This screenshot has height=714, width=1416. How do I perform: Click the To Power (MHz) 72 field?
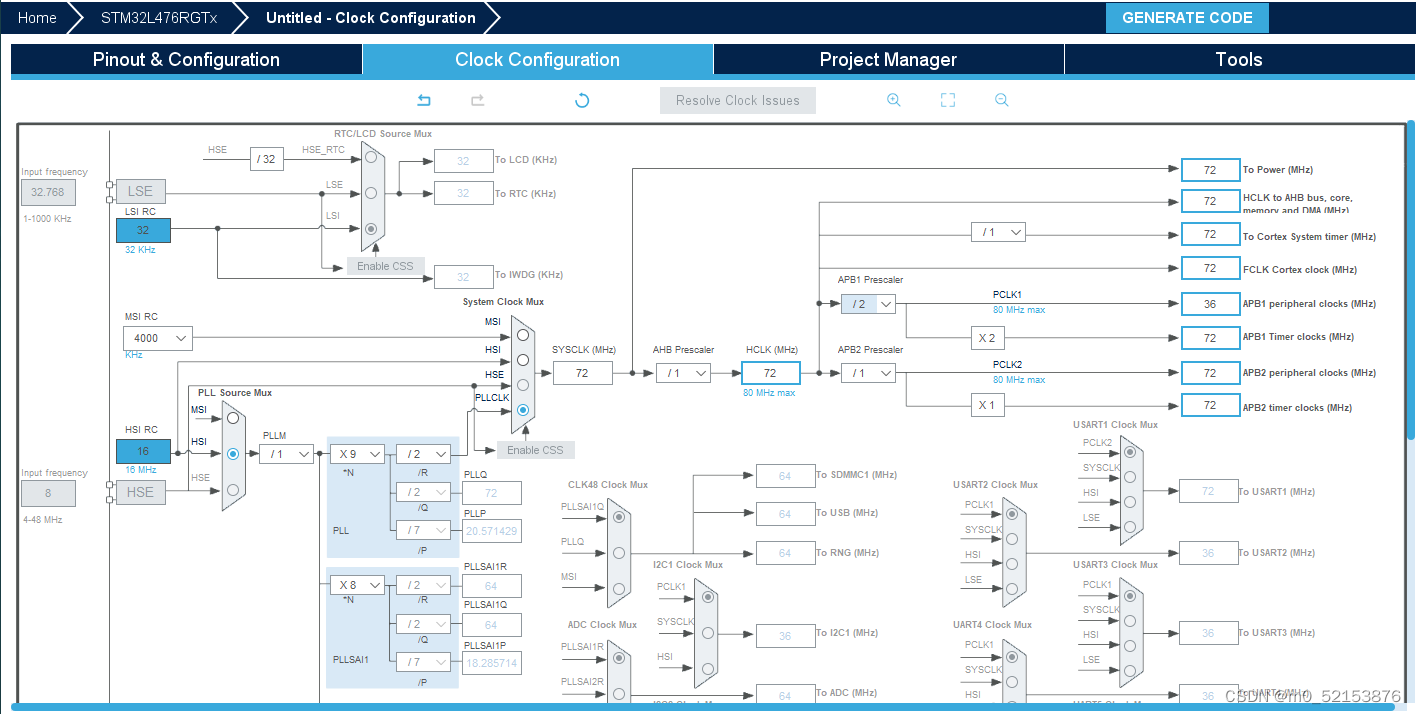(1209, 170)
